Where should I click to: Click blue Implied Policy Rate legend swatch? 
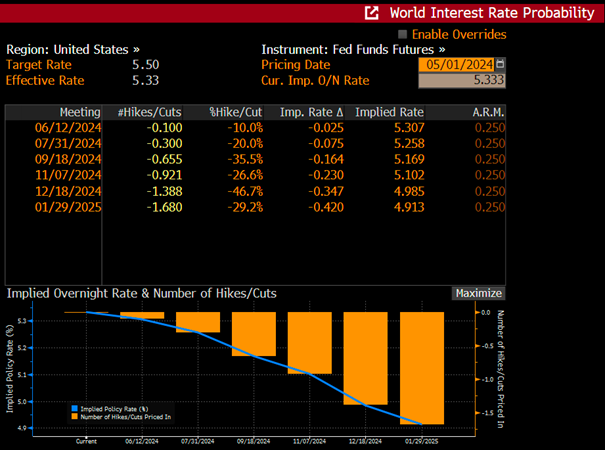click(75, 408)
